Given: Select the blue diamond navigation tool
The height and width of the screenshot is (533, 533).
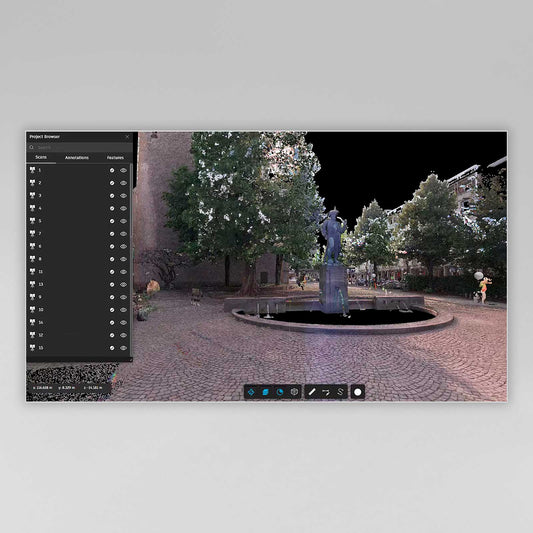Looking at the screenshot, I should coord(251,392).
